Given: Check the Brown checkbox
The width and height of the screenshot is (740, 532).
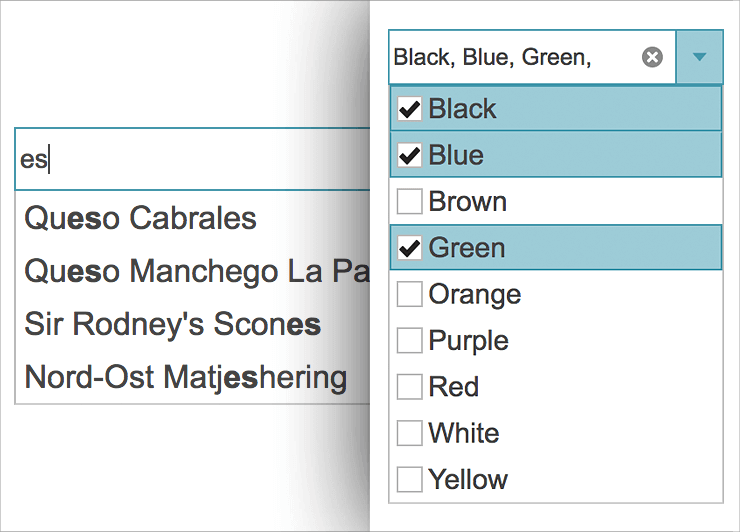Looking at the screenshot, I should click(409, 202).
